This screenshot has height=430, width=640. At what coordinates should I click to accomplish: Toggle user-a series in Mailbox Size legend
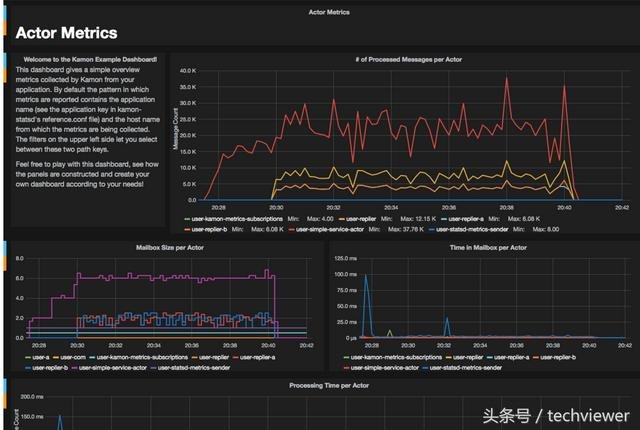pos(40,357)
